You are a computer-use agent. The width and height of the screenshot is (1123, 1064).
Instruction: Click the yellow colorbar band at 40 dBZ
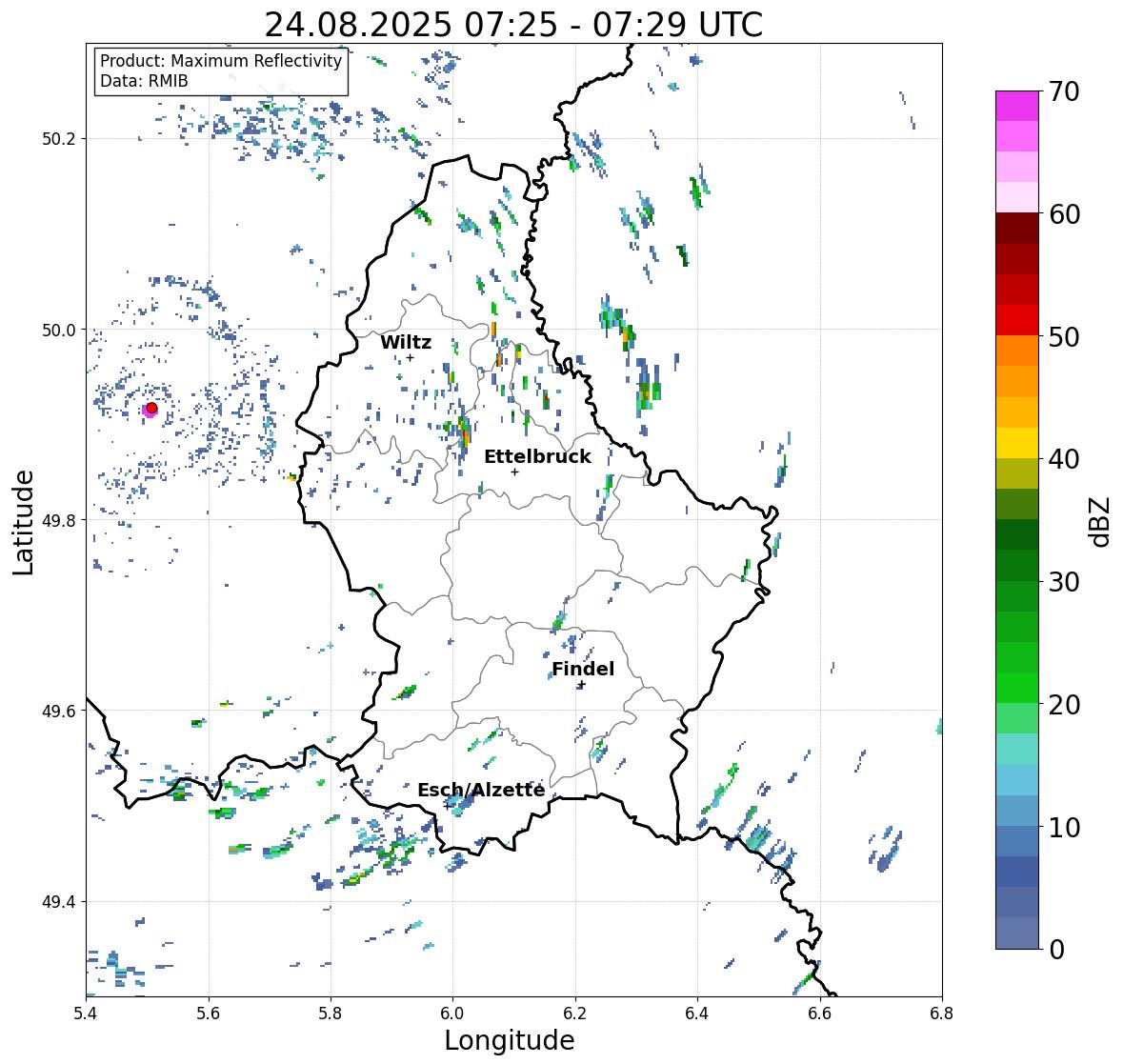pyautogui.click(x=1017, y=443)
